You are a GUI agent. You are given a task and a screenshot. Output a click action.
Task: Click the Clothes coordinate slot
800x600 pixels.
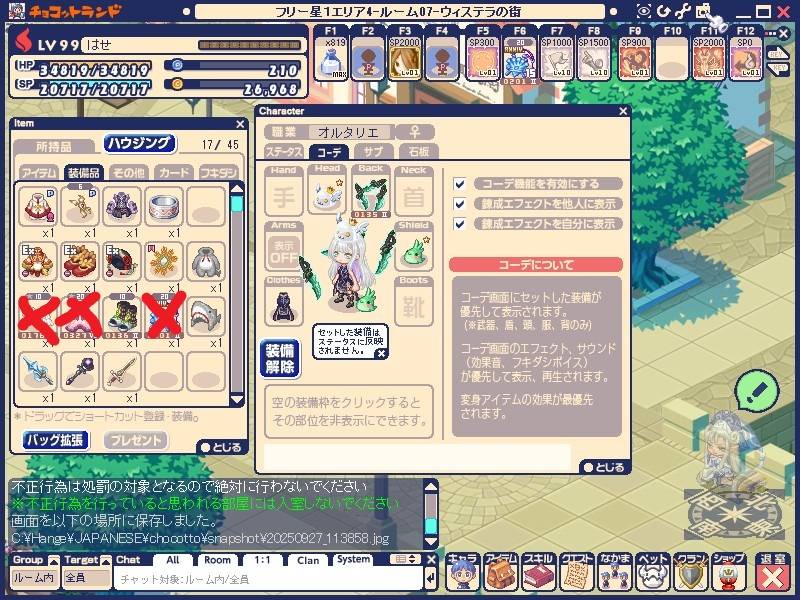[284, 306]
